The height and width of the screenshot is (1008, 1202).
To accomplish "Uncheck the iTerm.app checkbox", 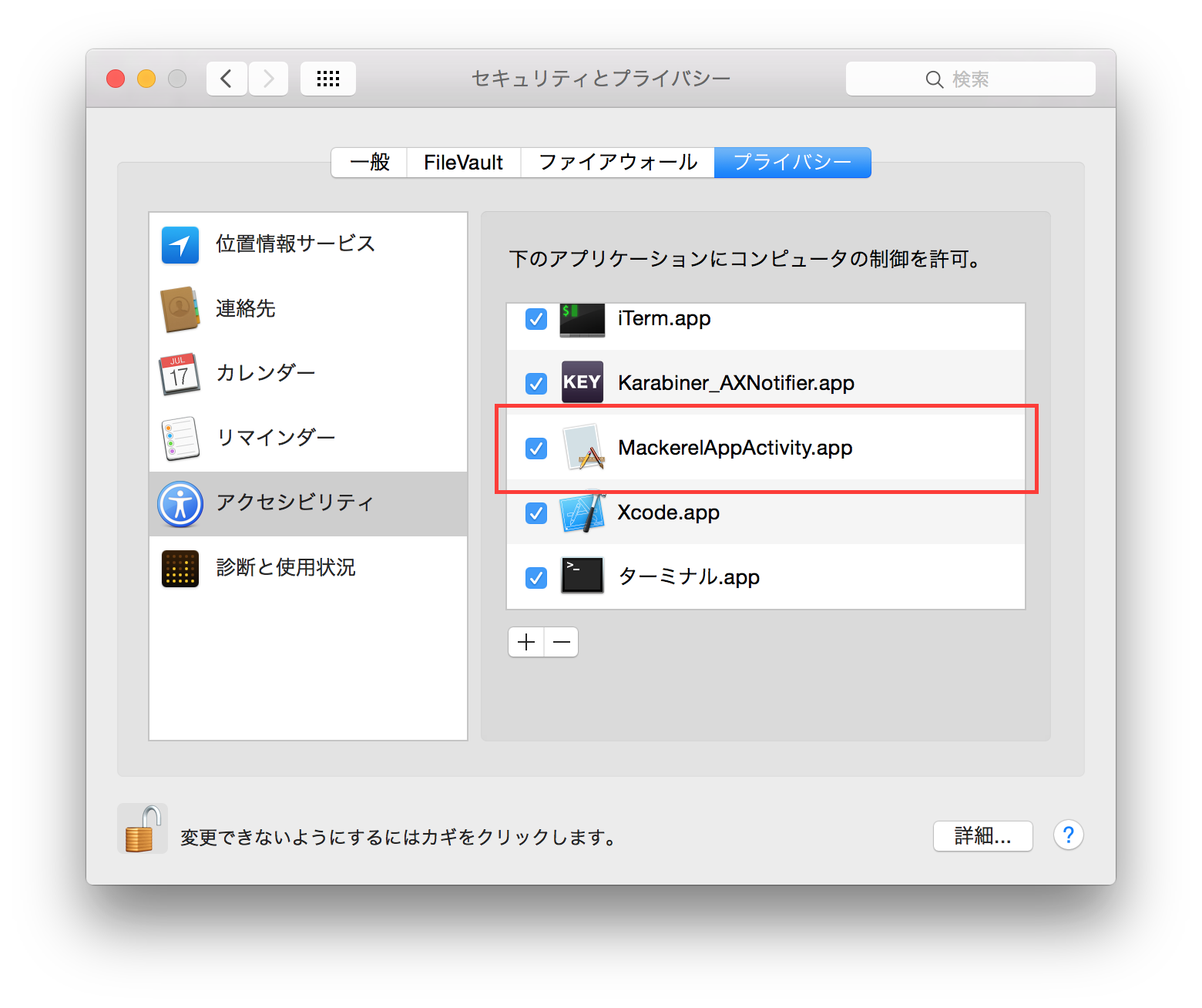I will point(536,319).
